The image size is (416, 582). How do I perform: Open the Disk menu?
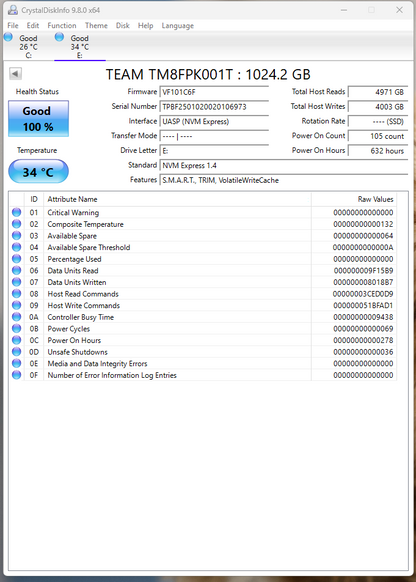pos(122,26)
